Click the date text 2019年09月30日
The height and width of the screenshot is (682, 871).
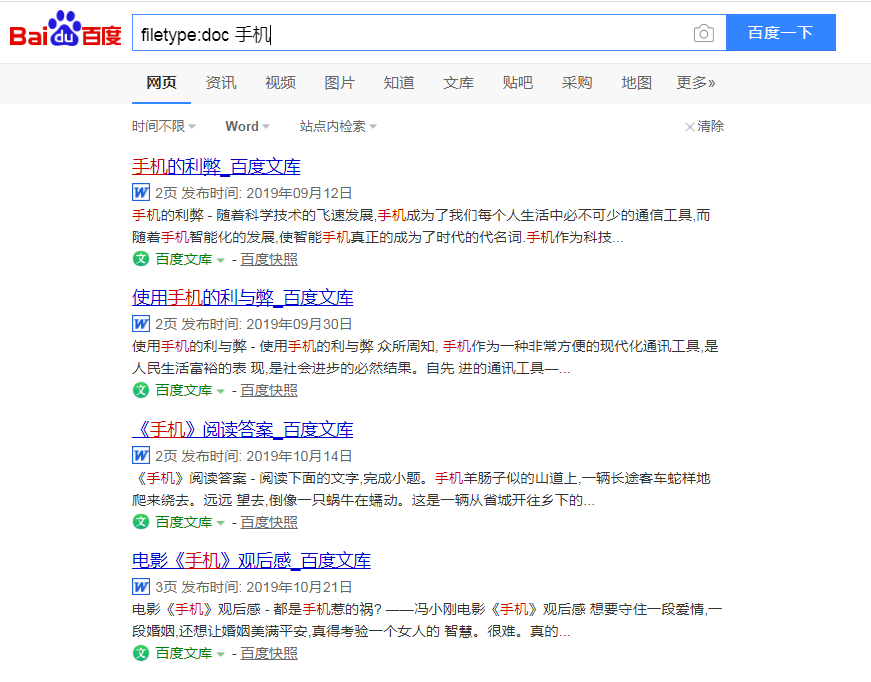click(x=299, y=324)
